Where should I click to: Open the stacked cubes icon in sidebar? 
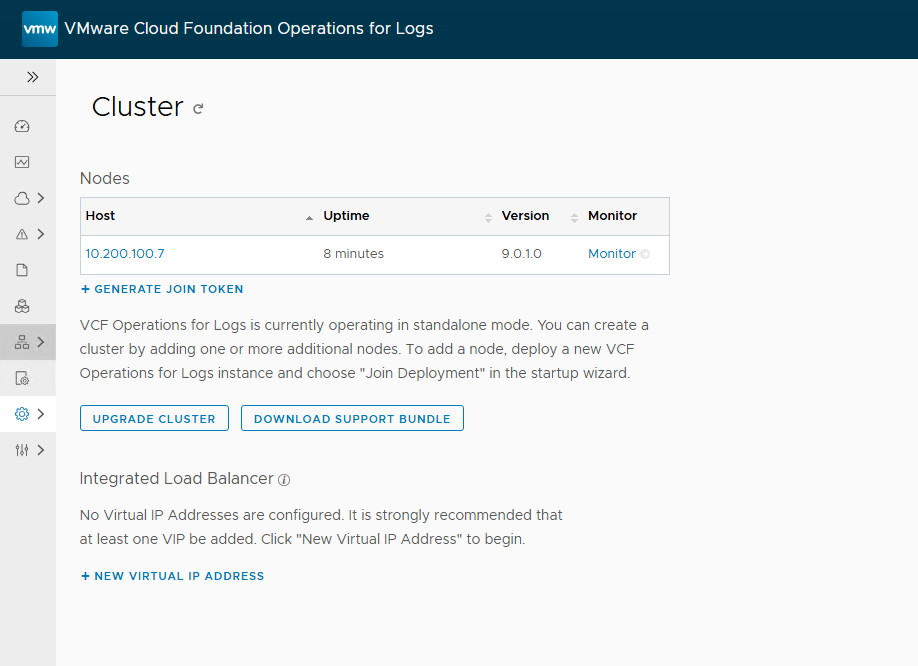tap(22, 306)
